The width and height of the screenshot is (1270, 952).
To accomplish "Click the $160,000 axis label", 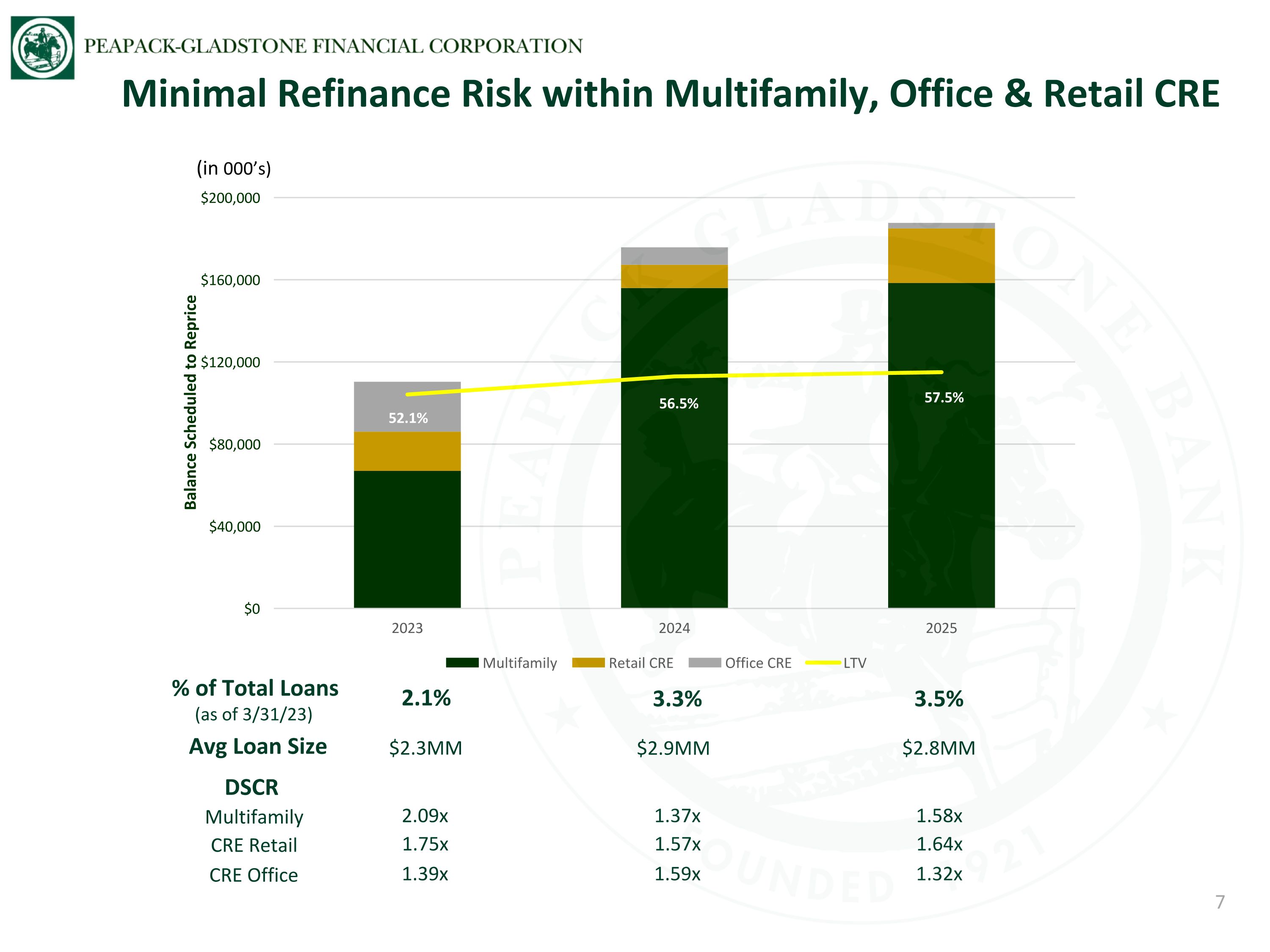I will [x=230, y=280].
